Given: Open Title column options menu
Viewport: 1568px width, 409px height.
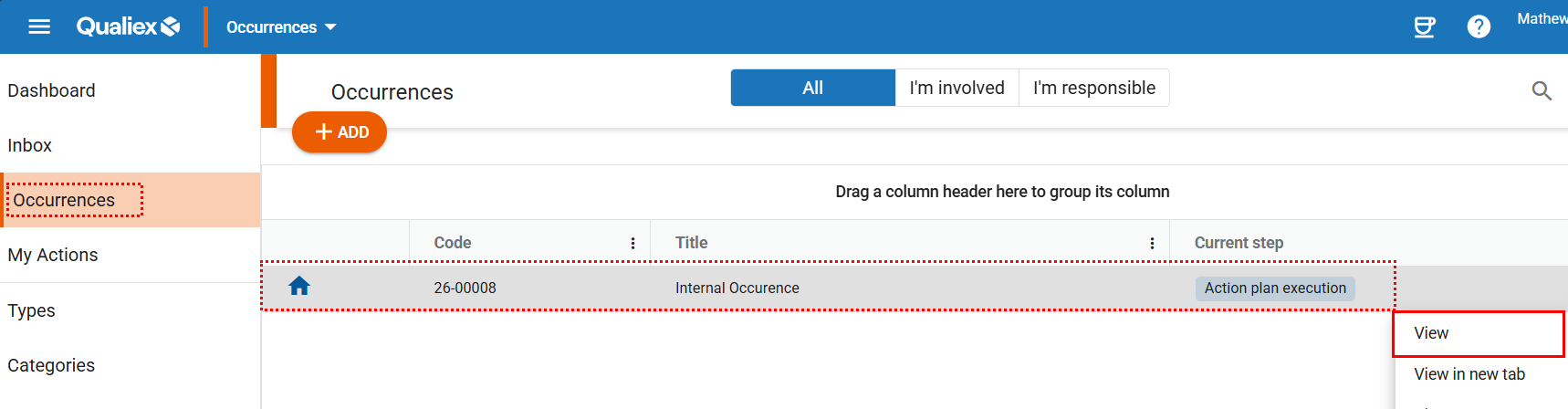Looking at the screenshot, I should point(1152,243).
